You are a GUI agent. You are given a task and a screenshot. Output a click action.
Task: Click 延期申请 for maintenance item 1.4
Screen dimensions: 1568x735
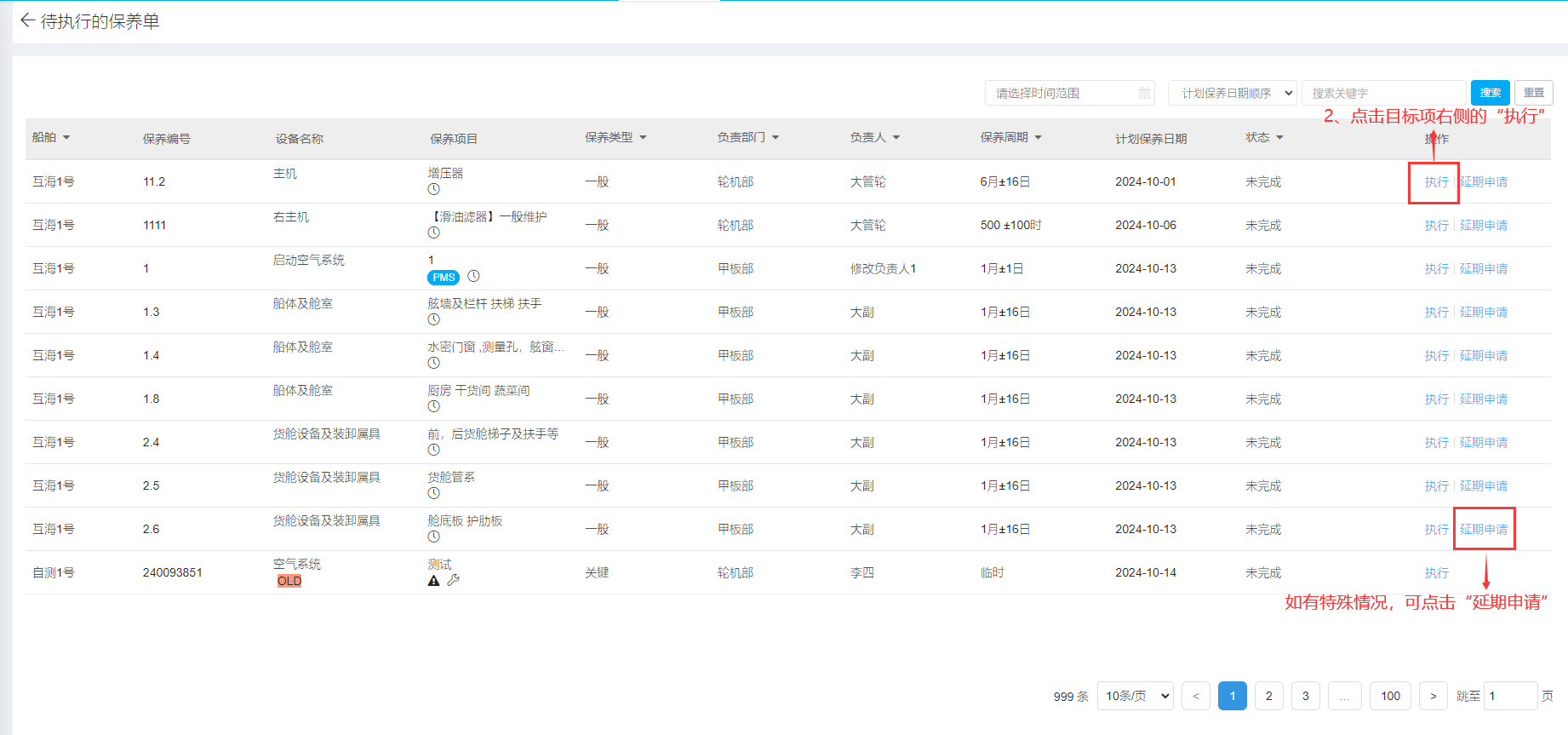click(x=1484, y=356)
